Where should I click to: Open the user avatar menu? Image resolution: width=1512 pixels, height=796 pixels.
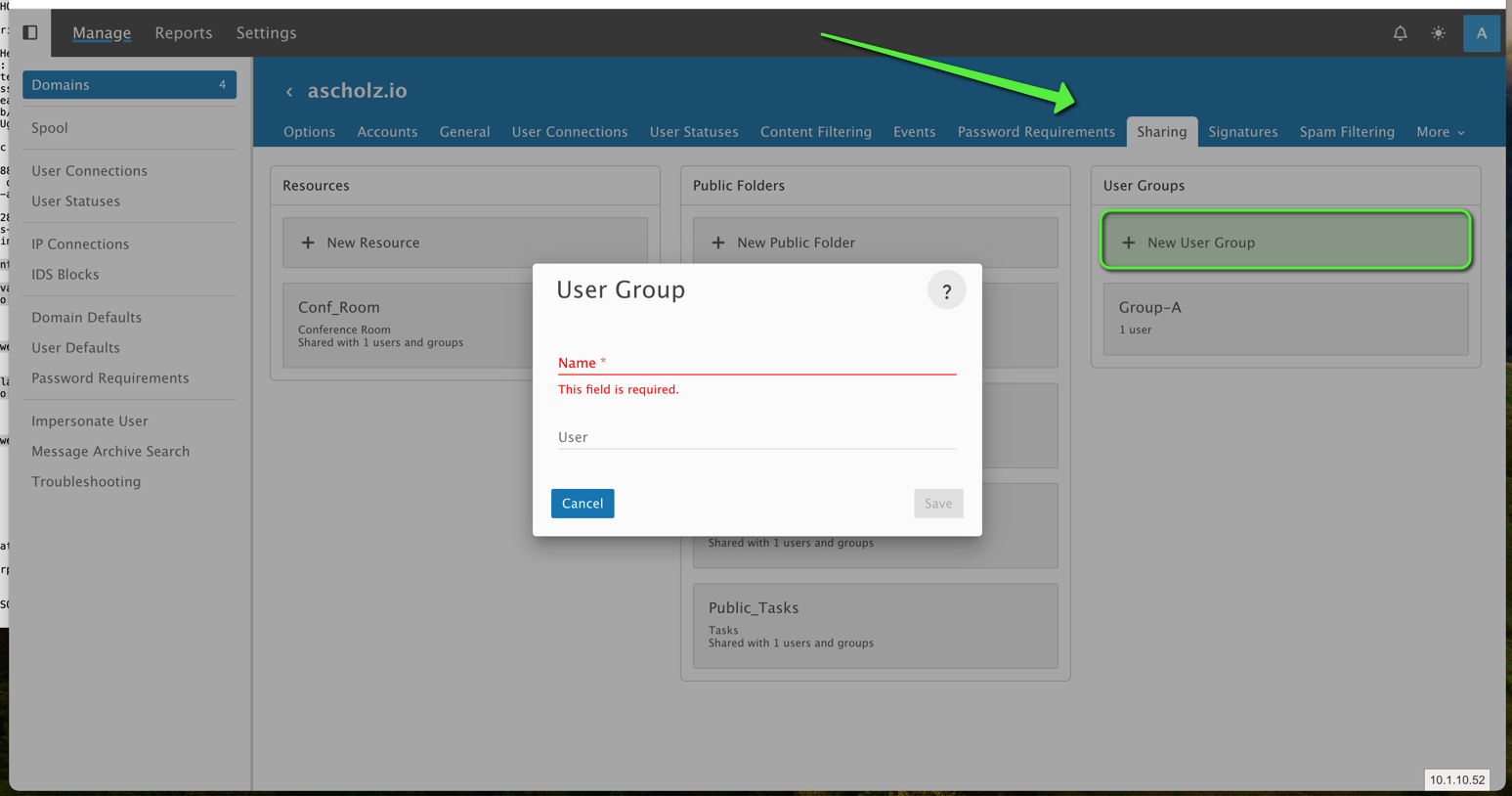click(x=1481, y=33)
